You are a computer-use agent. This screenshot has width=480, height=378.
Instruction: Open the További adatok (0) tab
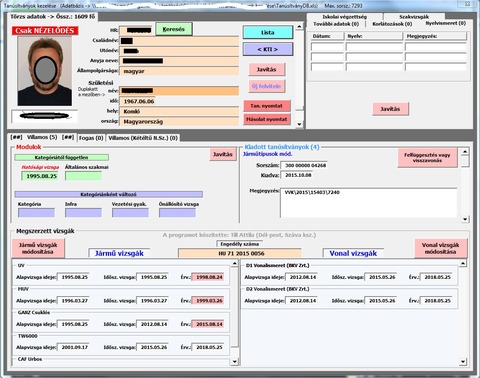pyautogui.click(x=336, y=24)
